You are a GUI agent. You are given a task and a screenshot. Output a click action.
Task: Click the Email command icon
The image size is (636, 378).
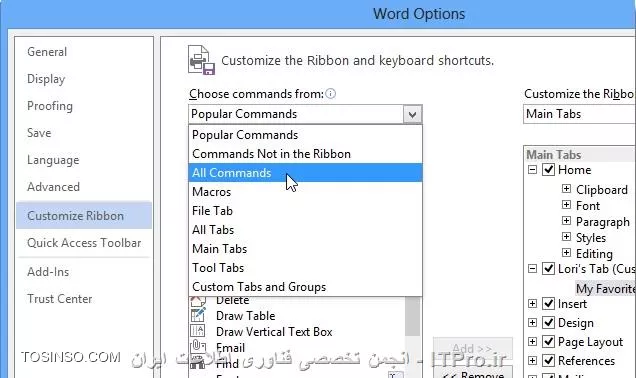coord(198,347)
